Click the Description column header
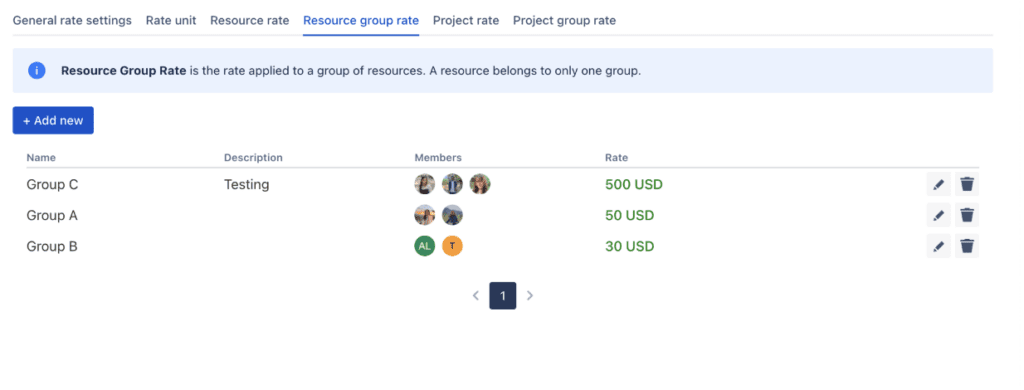 tap(253, 157)
